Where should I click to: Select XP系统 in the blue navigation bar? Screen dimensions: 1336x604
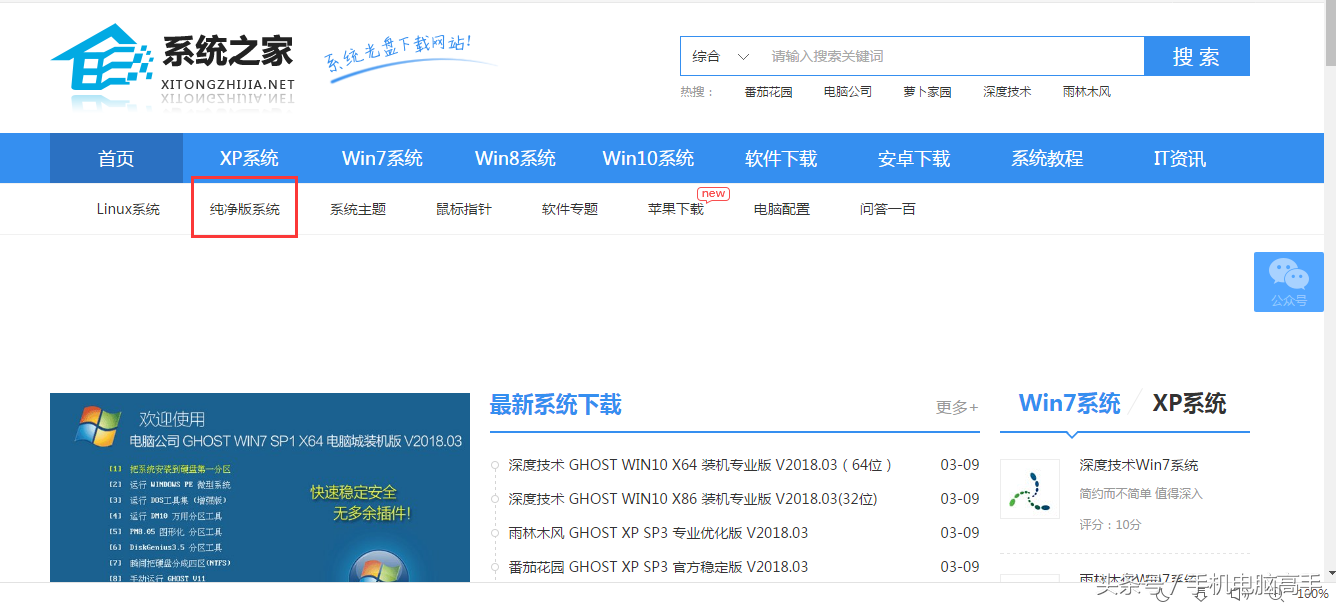click(x=249, y=158)
